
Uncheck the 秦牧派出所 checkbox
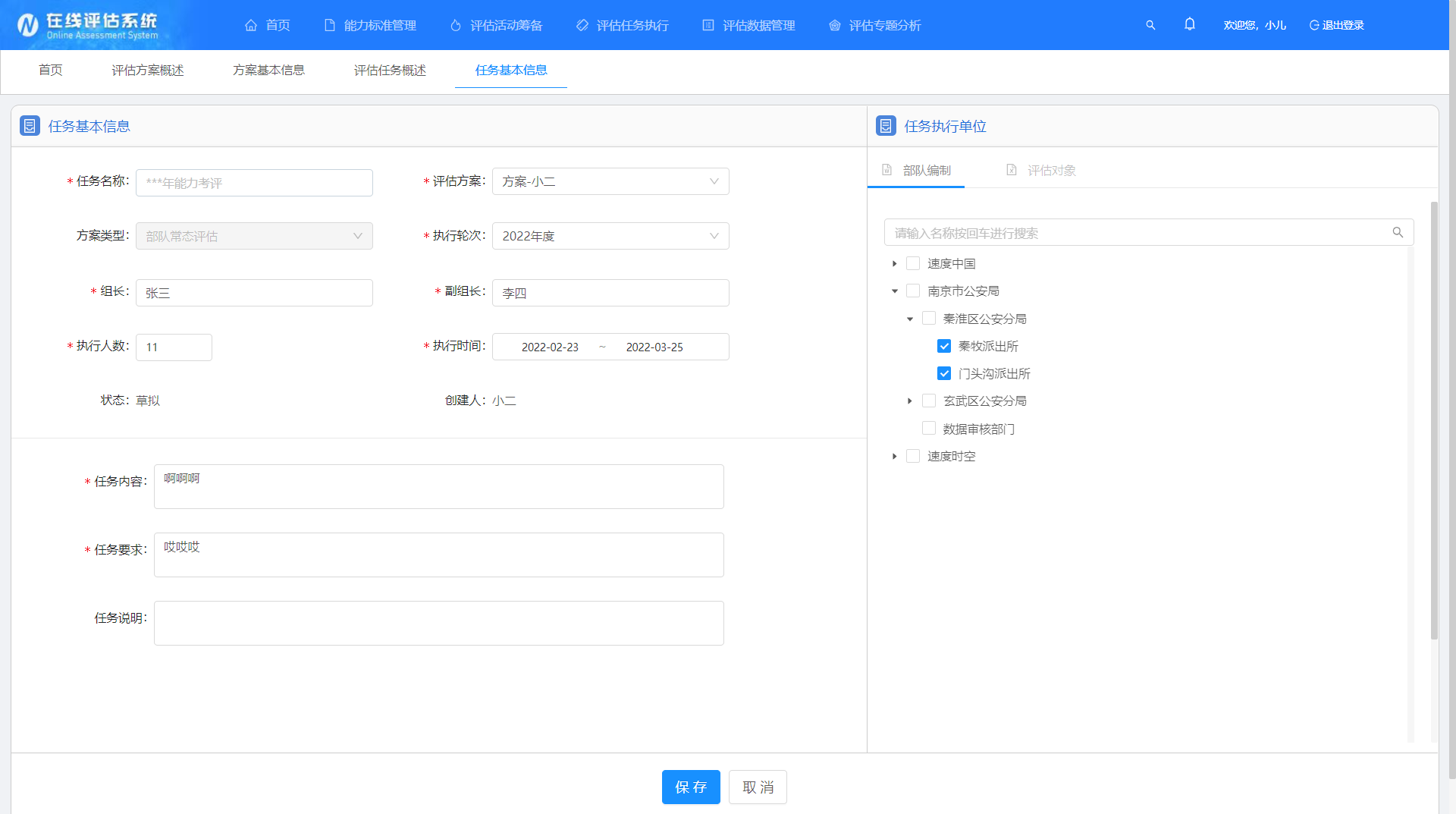(x=944, y=346)
